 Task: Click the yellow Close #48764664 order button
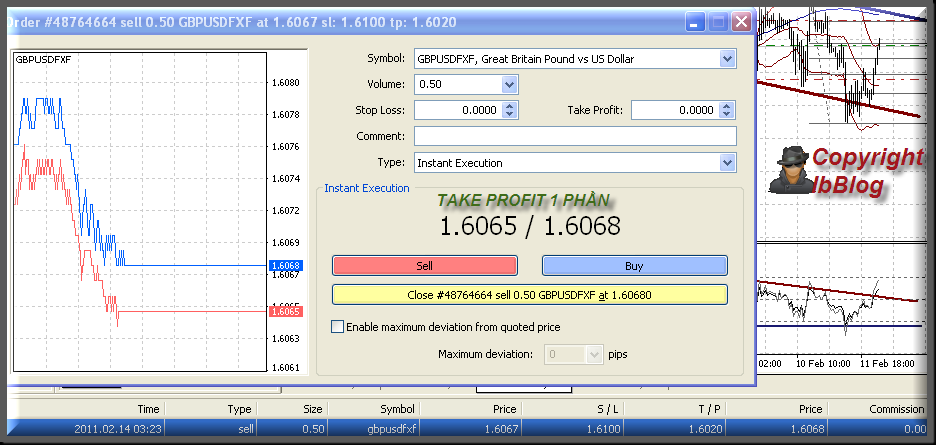pyautogui.click(x=529, y=294)
